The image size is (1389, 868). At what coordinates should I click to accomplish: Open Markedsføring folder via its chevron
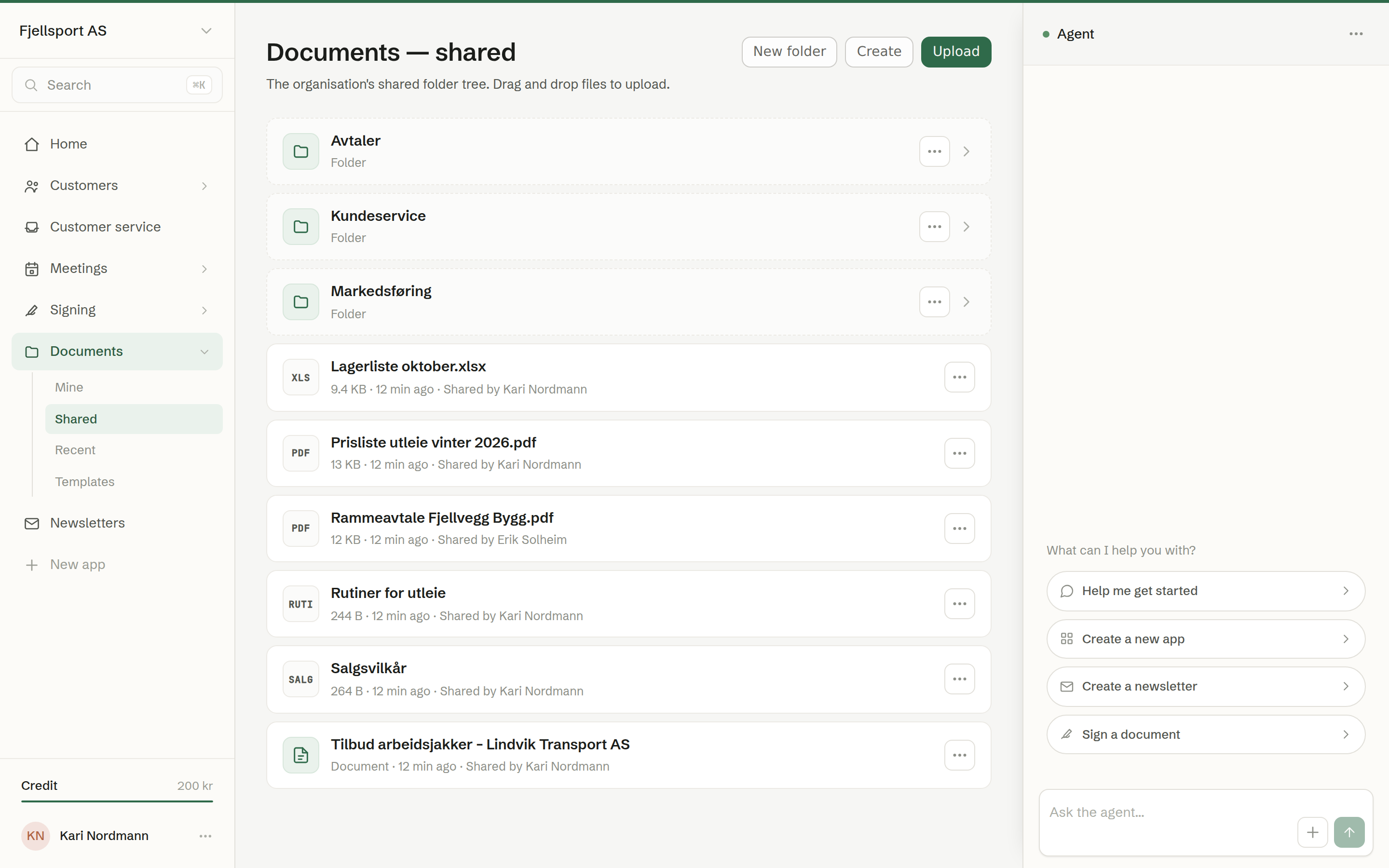(x=967, y=302)
